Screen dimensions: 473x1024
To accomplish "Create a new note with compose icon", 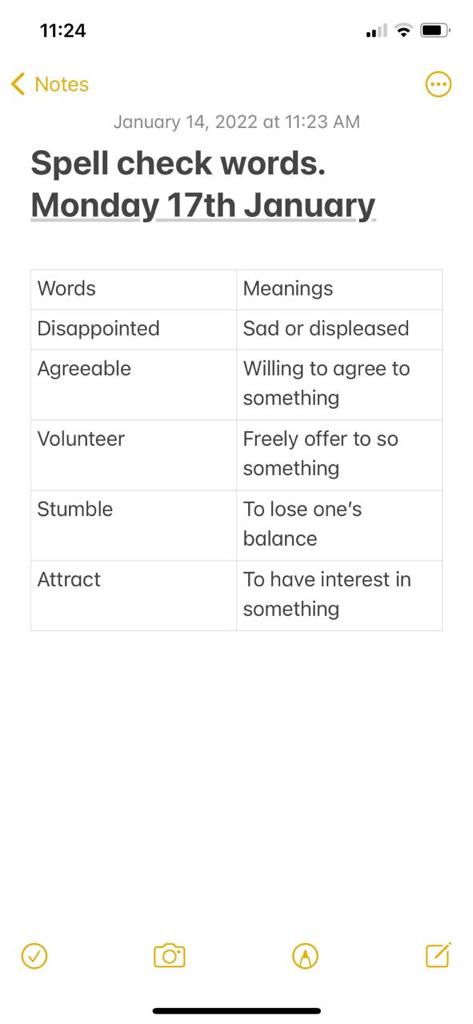I will point(438,955).
